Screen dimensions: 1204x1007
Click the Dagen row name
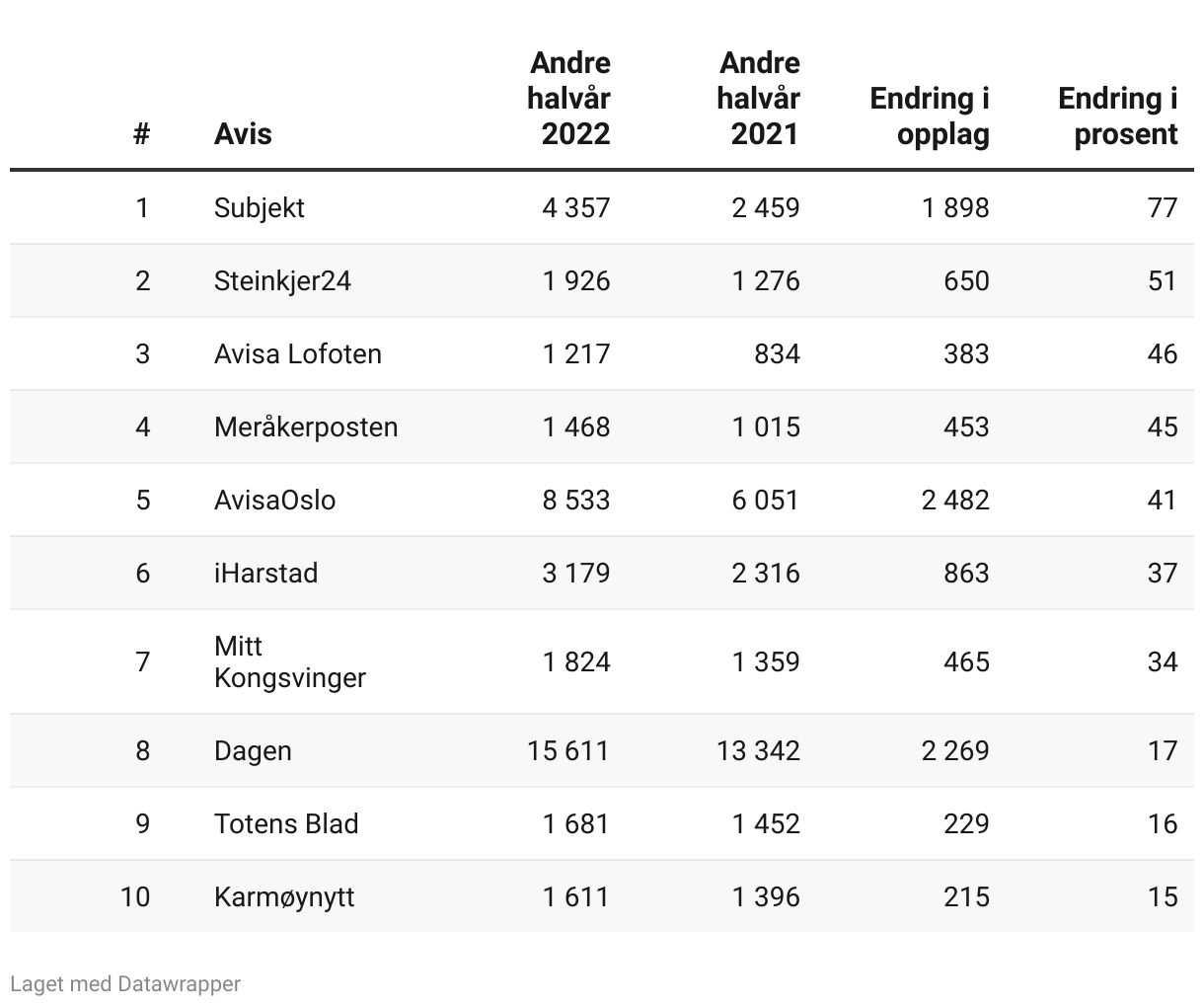click(x=253, y=750)
